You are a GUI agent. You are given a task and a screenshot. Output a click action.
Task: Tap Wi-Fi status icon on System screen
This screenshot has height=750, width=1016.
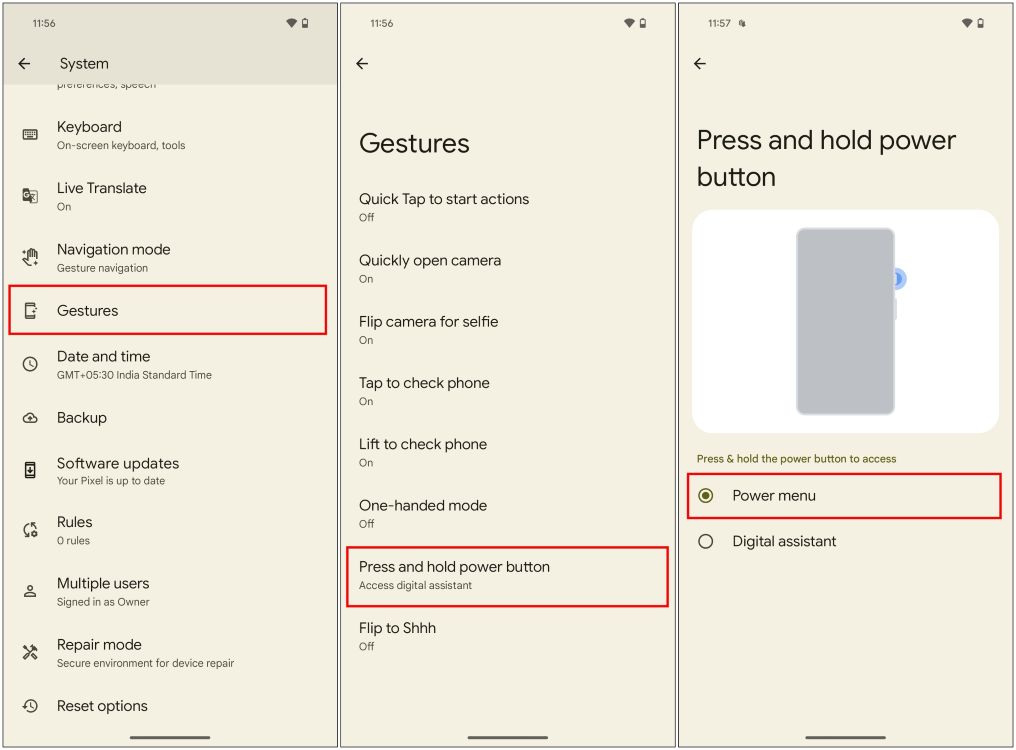click(x=292, y=23)
